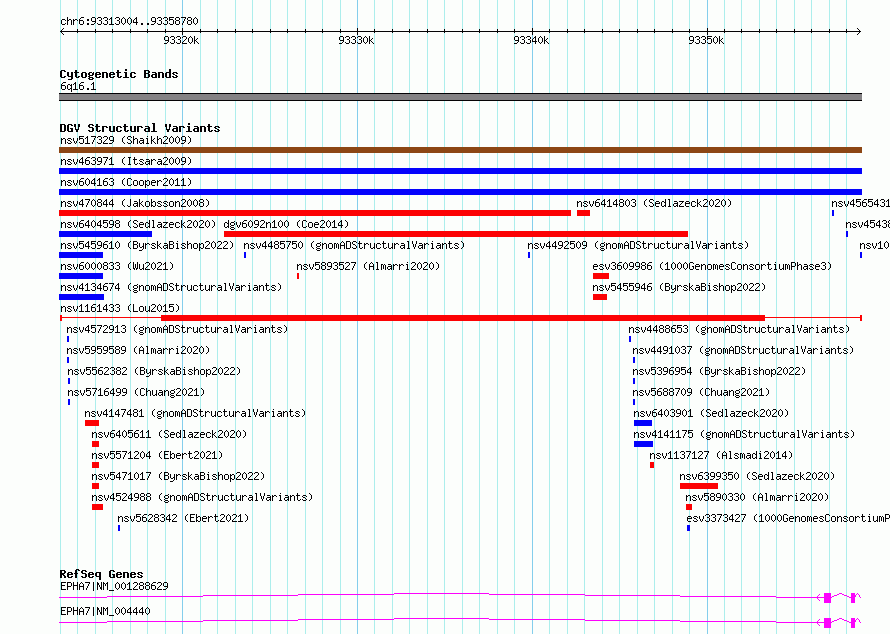Click nsv4485750 (gnomADStructuralVariants) label
The width and height of the screenshot is (890, 634).
(x=354, y=245)
